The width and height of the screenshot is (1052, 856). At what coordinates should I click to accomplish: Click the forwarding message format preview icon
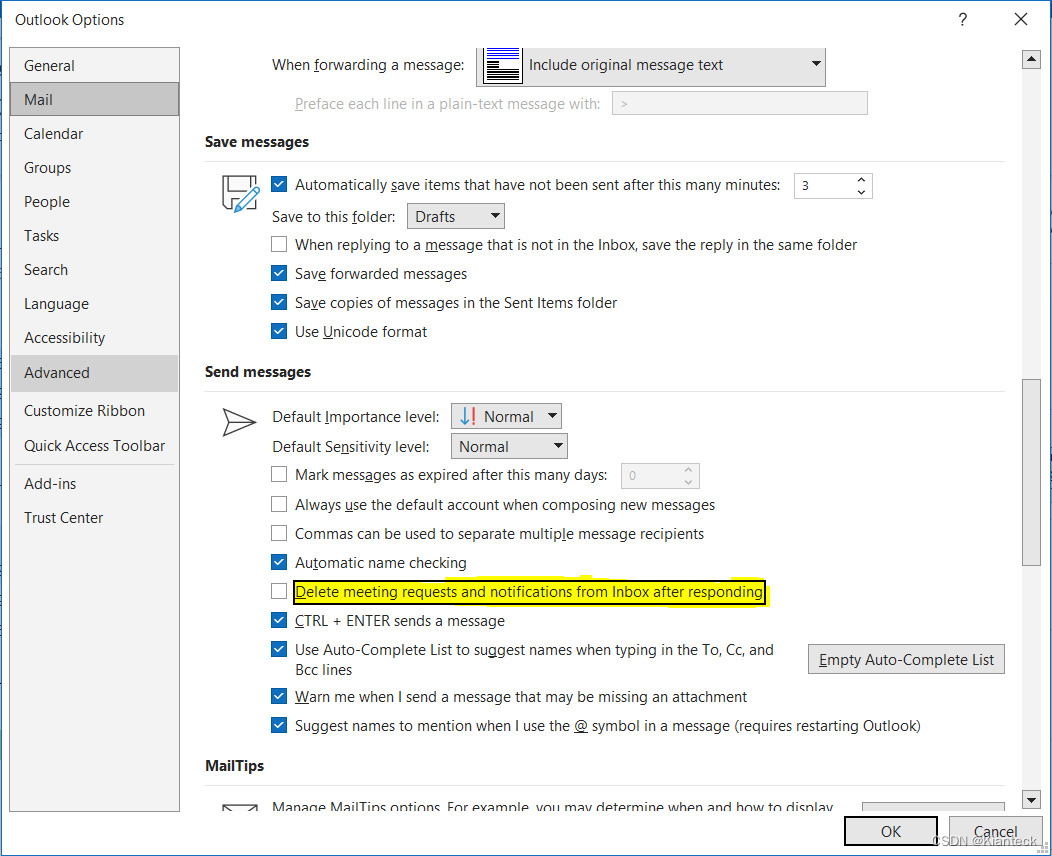[503, 65]
